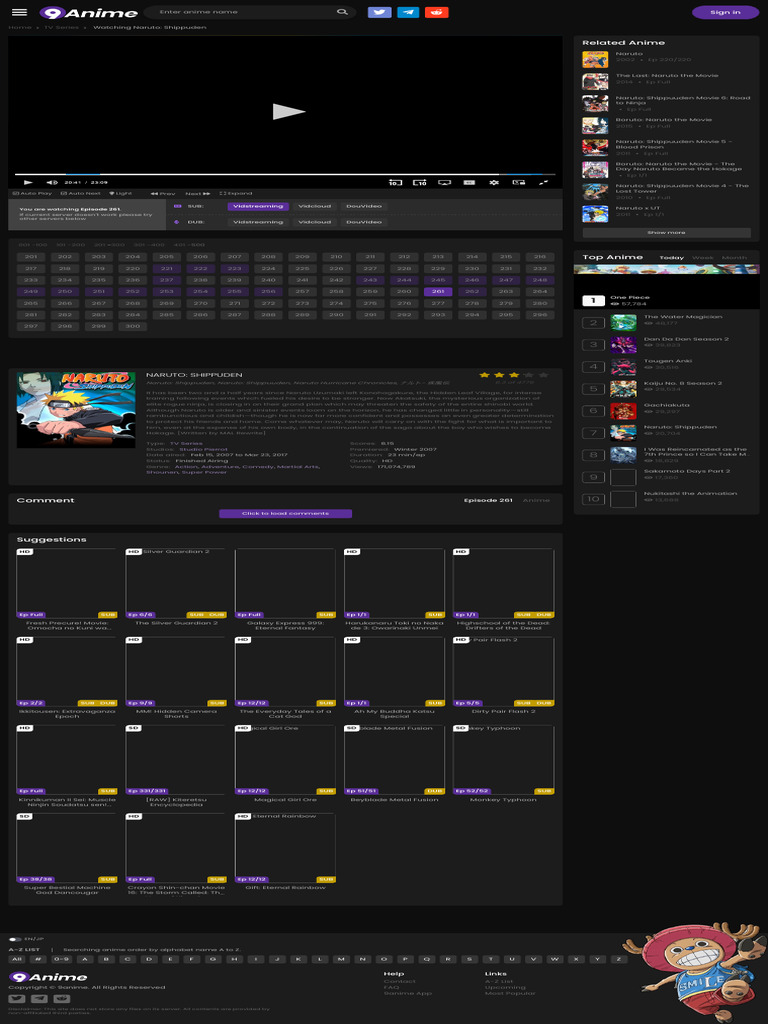Switch to 001-100 episode range

pos(33,245)
